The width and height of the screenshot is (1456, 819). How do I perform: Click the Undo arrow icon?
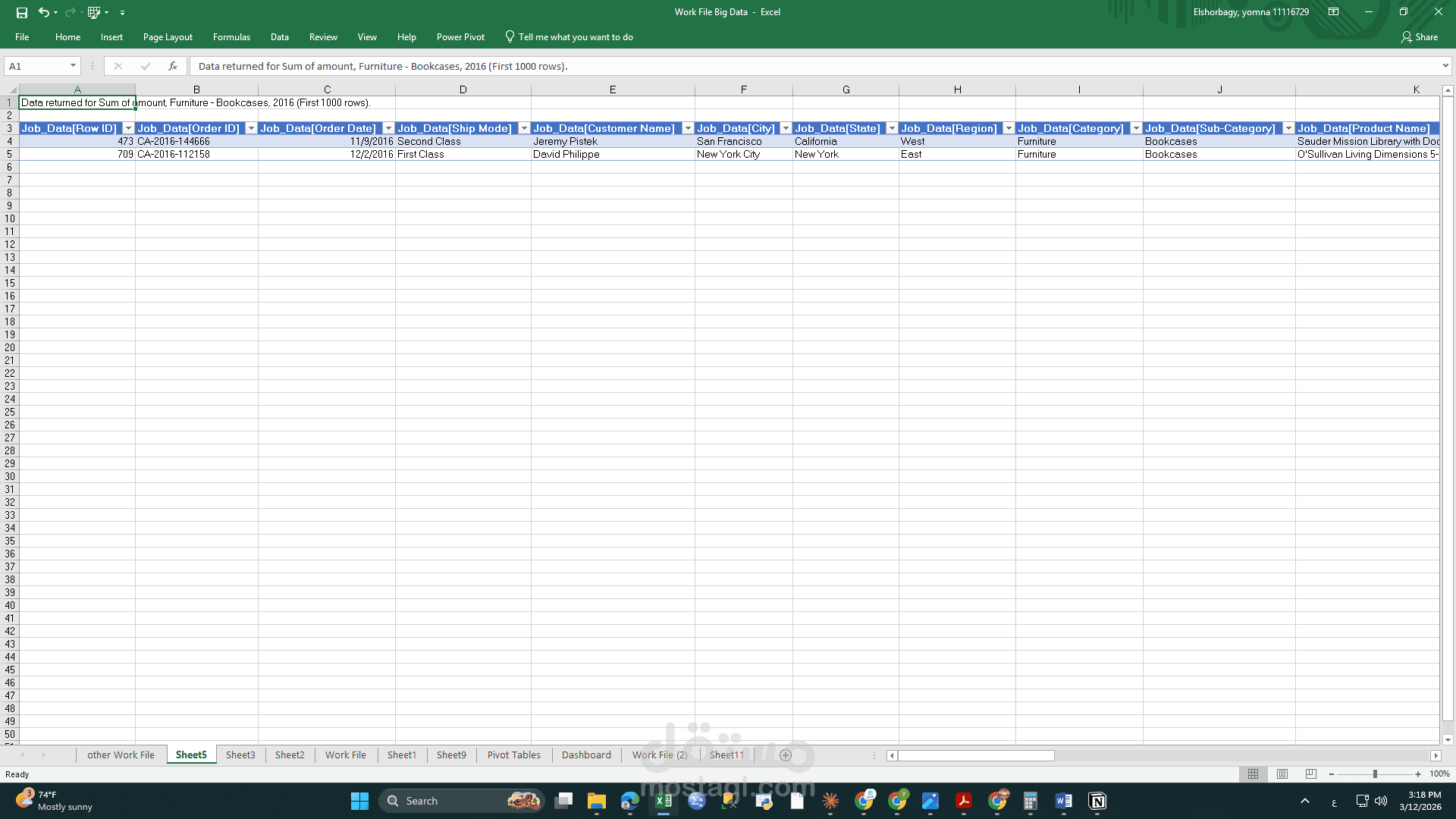click(x=43, y=12)
